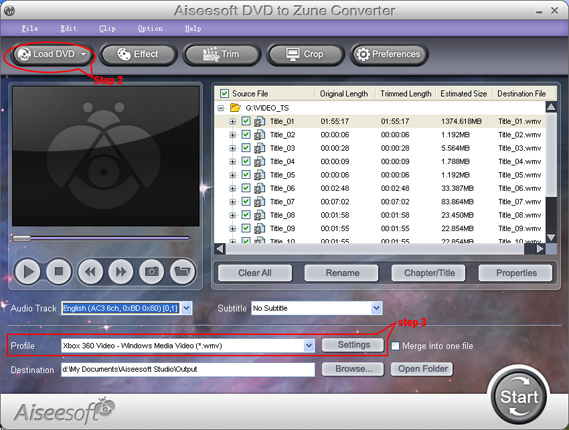This screenshot has width=569, height=430.
Task: Click the fast forward playback button
Action: click(120, 271)
